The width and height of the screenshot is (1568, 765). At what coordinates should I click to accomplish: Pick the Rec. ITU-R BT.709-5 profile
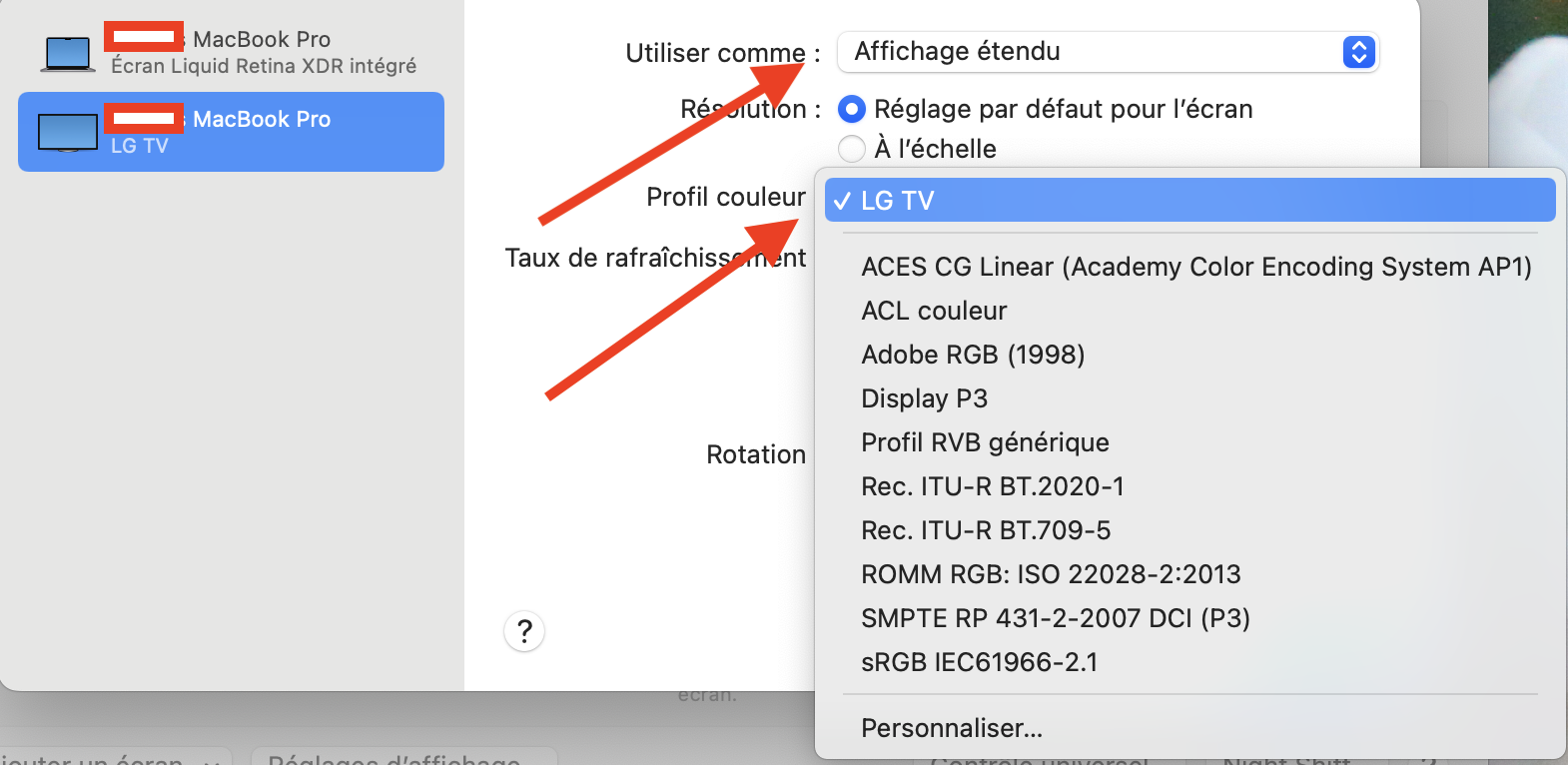[986, 530]
